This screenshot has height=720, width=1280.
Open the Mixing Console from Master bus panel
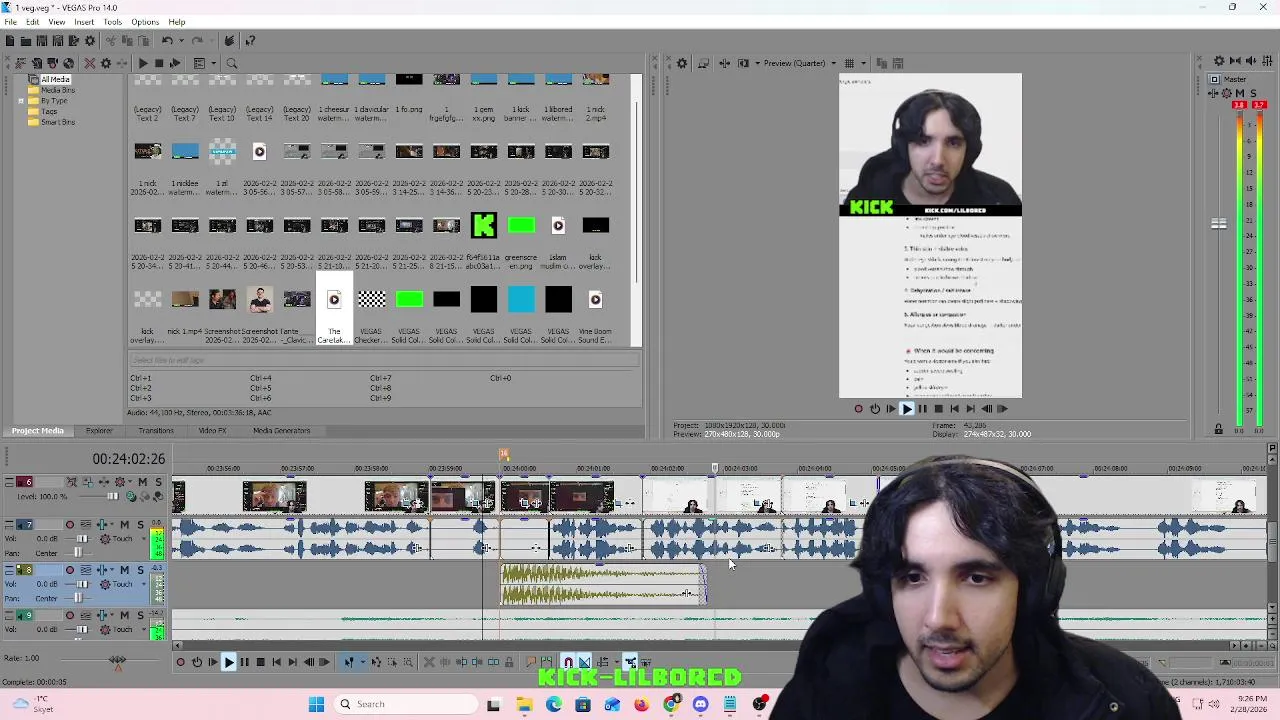tap(1267, 62)
